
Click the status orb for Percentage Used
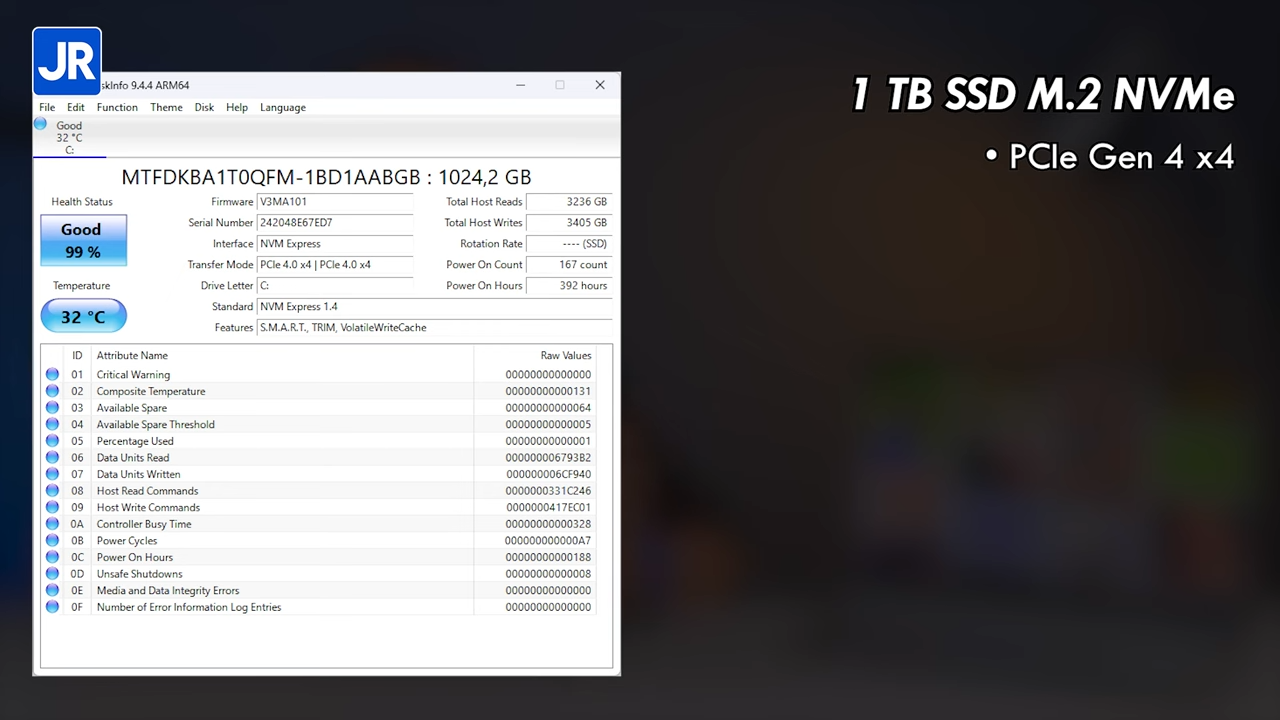tap(52, 441)
